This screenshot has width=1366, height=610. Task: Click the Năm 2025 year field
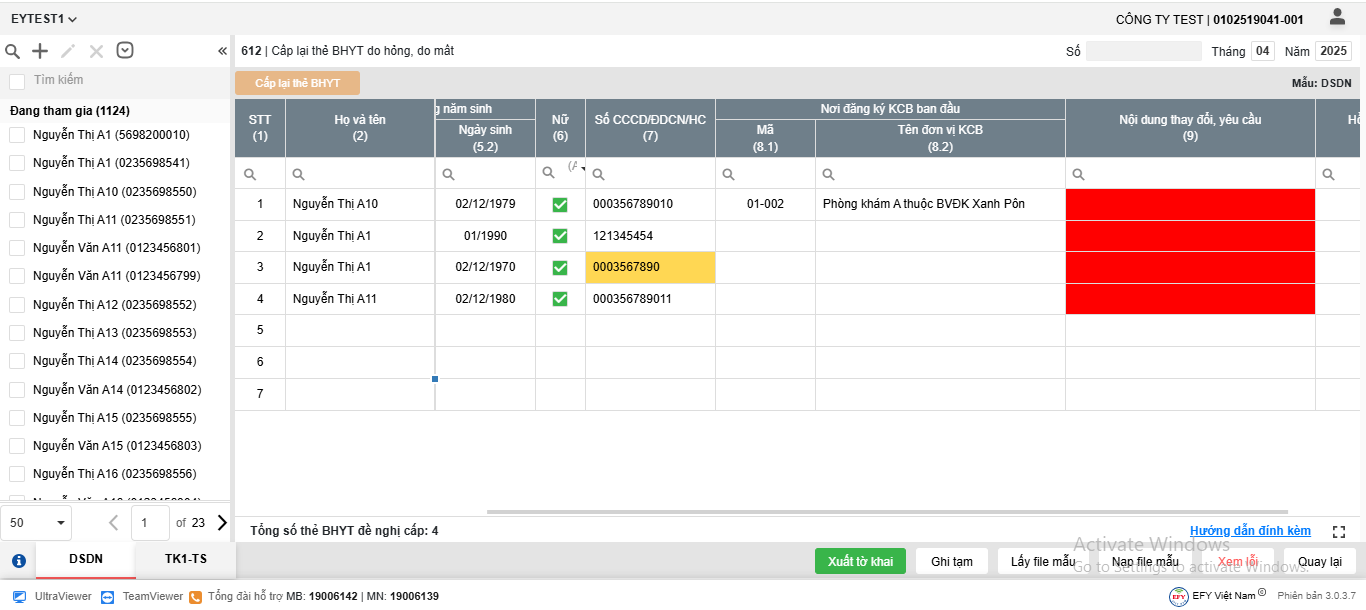[x=1333, y=51]
